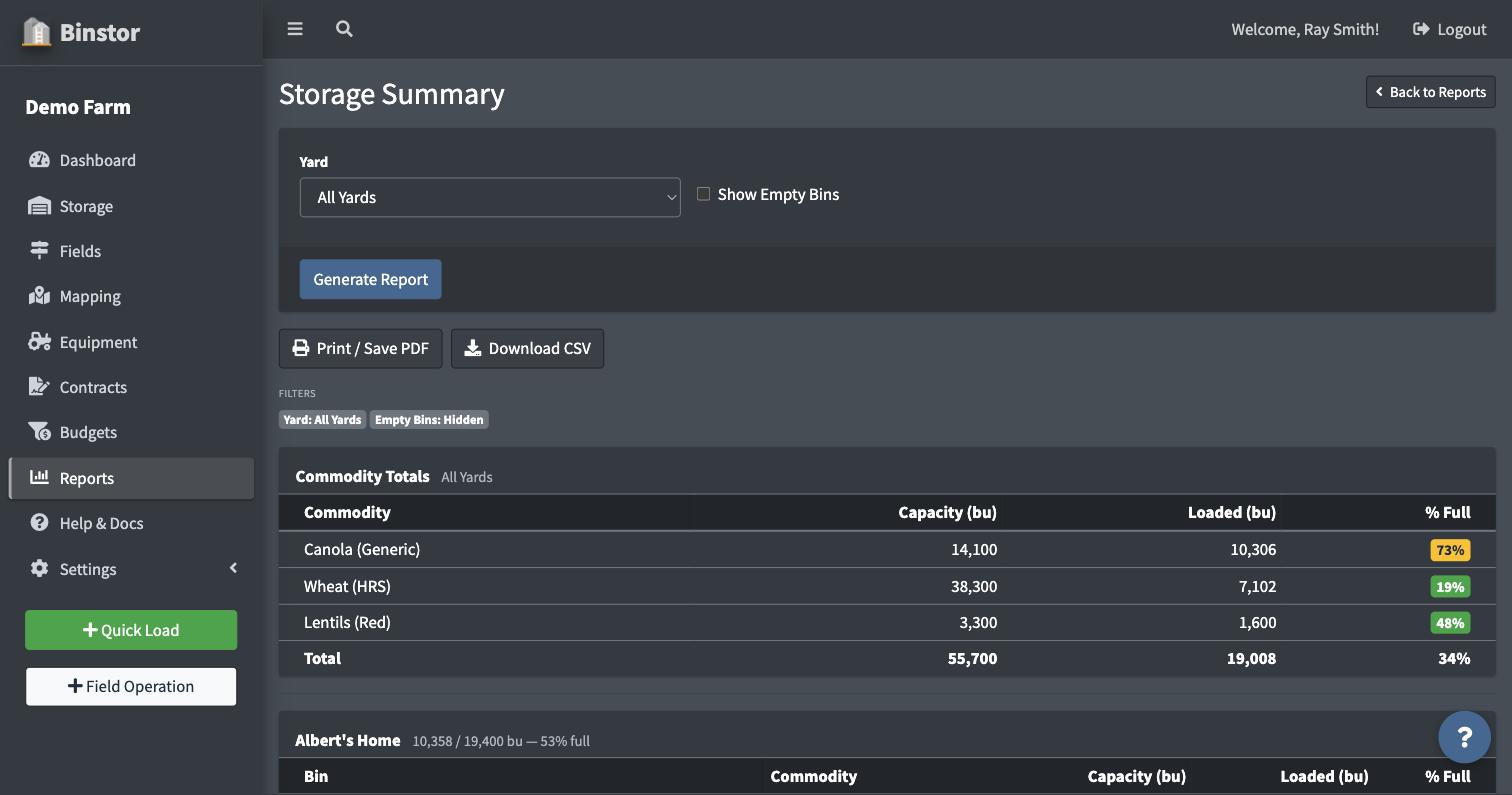Click the Bin column header
Image resolution: width=1512 pixels, height=795 pixels.
coord(316,776)
